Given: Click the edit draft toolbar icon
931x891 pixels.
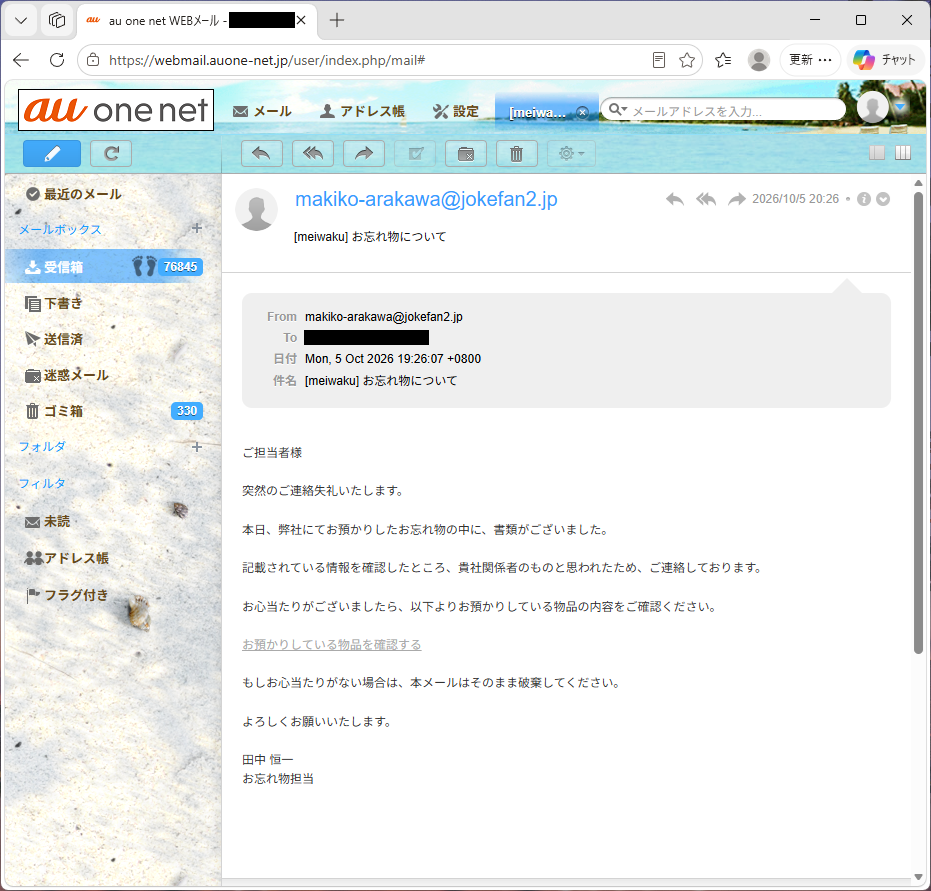Looking at the screenshot, I should click(415, 154).
